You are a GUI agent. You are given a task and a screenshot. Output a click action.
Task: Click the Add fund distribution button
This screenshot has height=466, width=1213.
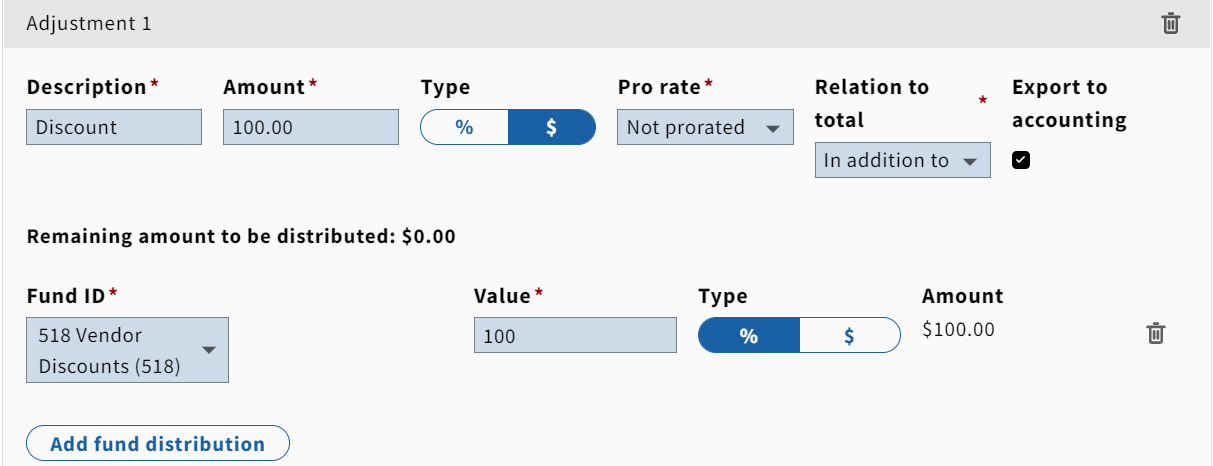coord(158,444)
